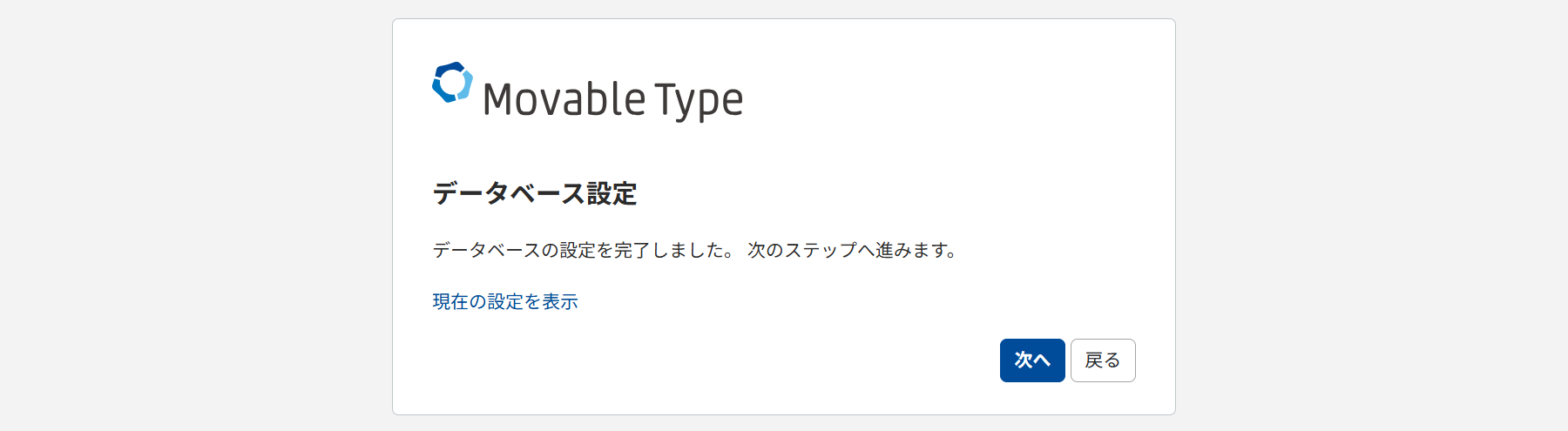
Task: Click the Movable Type wordmark text
Action: [612, 99]
